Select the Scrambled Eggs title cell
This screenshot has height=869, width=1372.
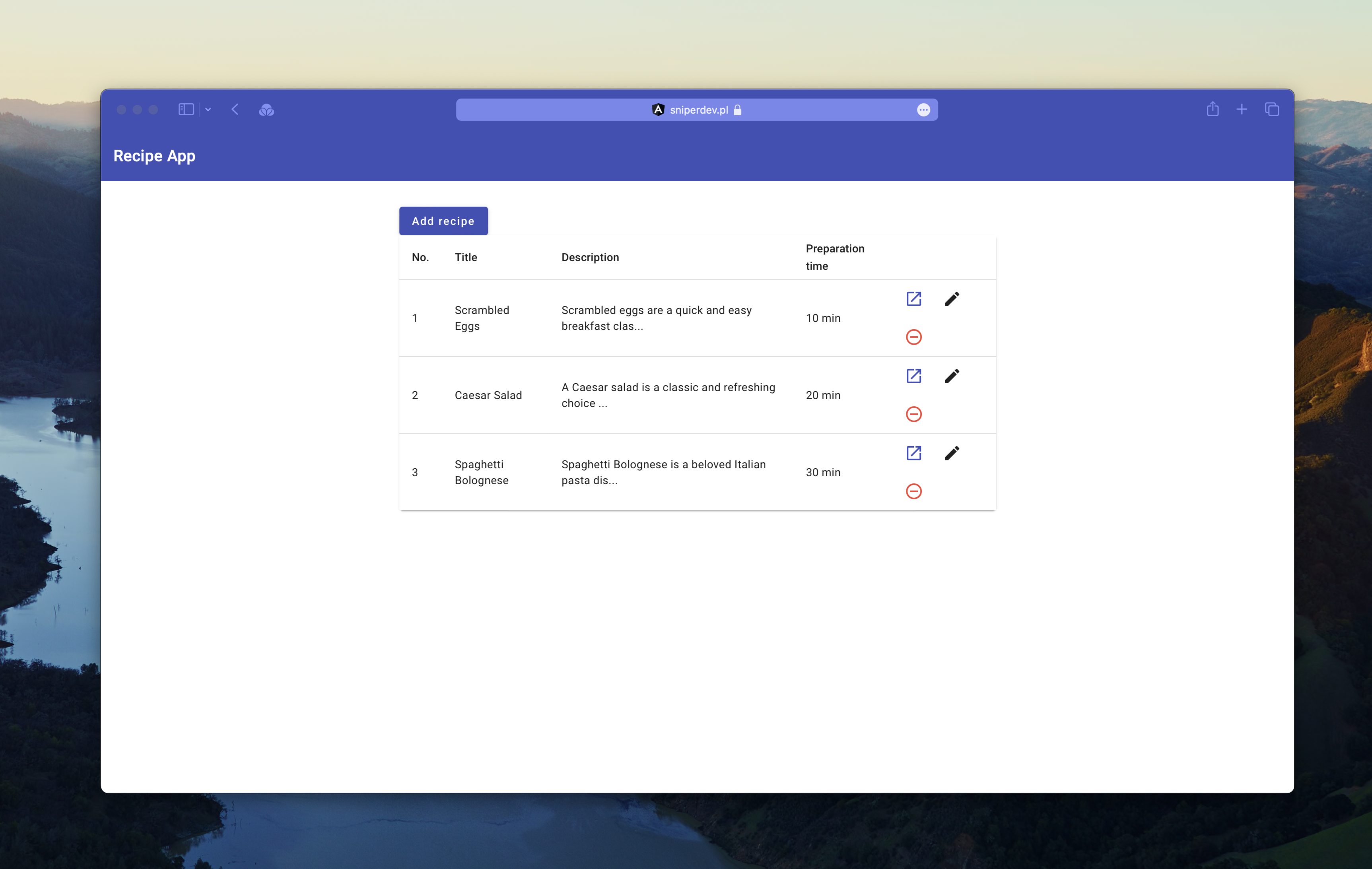pyautogui.click(x=482, y=318)
